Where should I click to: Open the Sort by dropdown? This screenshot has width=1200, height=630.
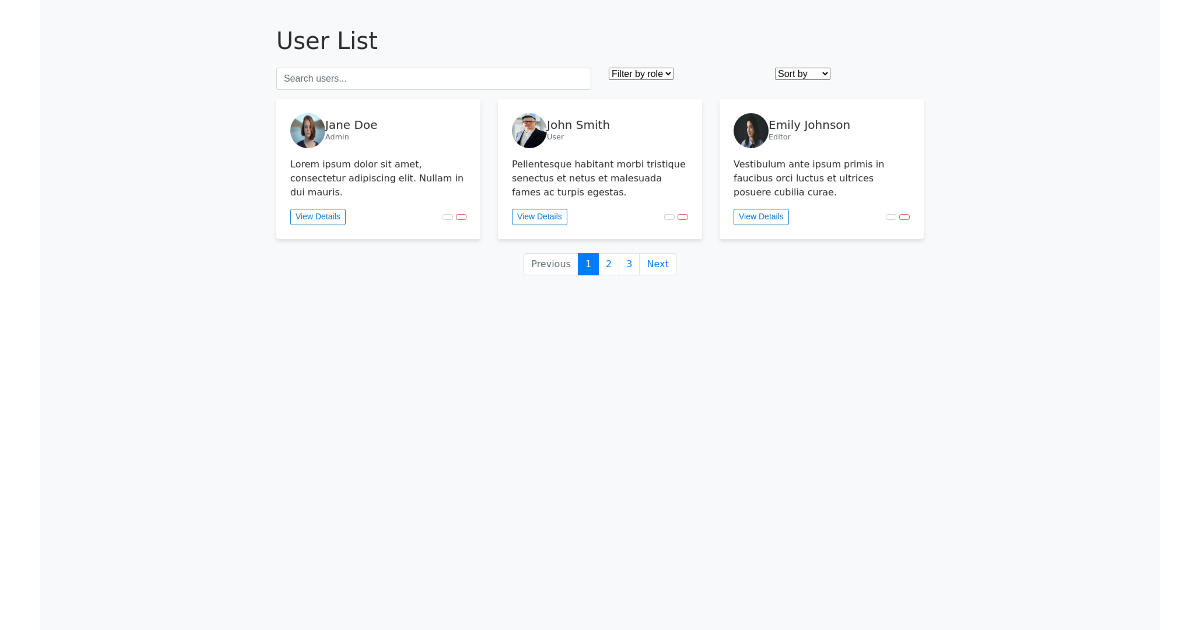803,74
